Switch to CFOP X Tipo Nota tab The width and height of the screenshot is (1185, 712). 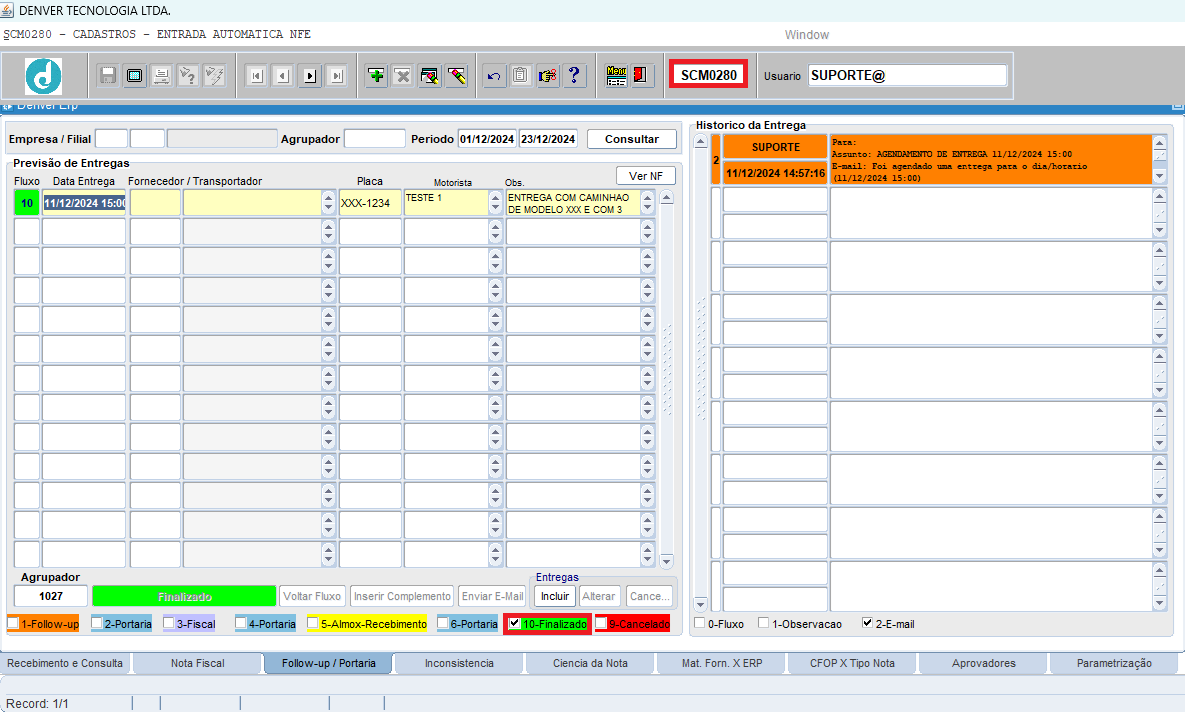pos(852,663)
